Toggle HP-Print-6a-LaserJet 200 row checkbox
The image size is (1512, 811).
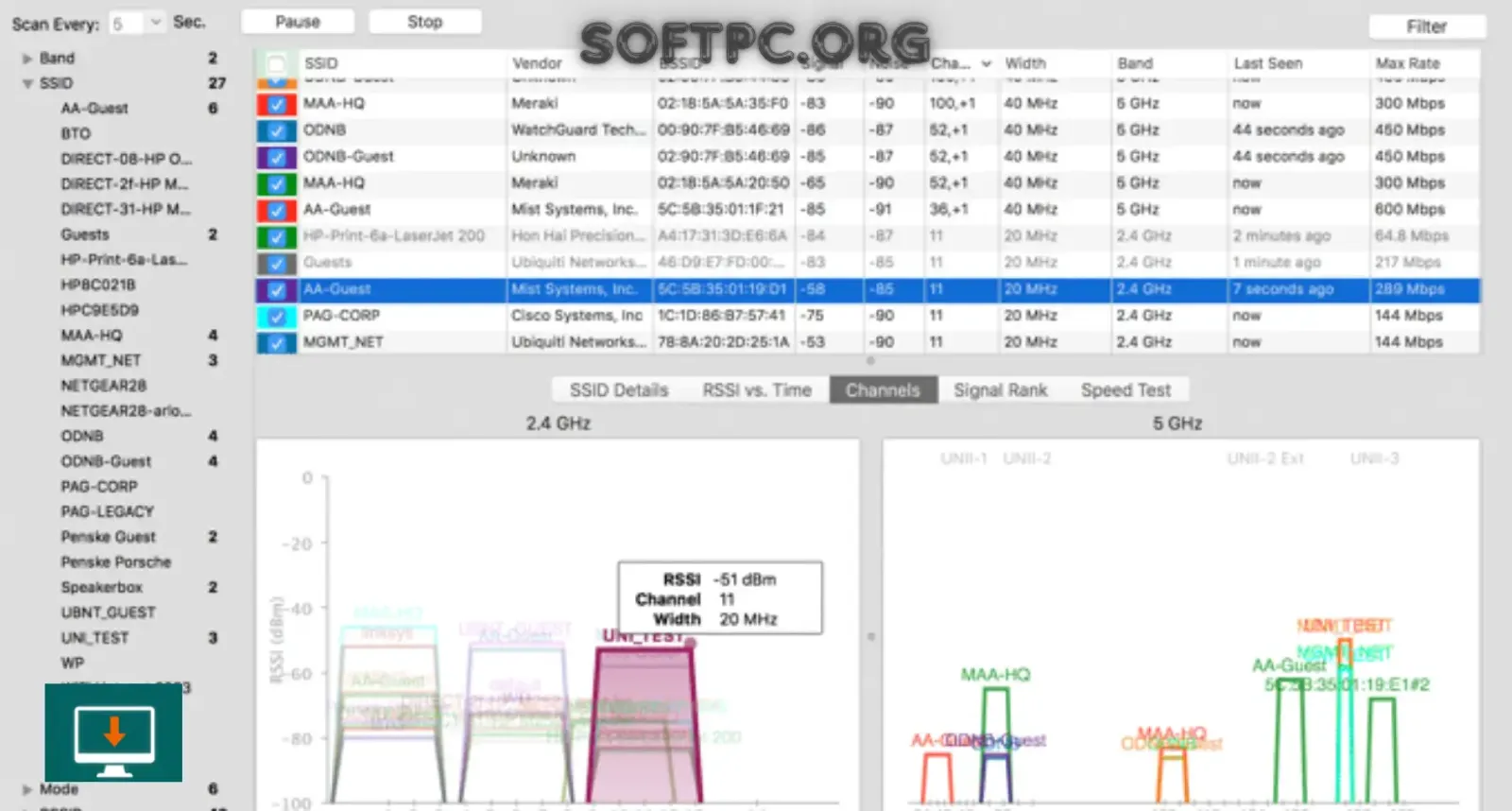pos(277,236)
